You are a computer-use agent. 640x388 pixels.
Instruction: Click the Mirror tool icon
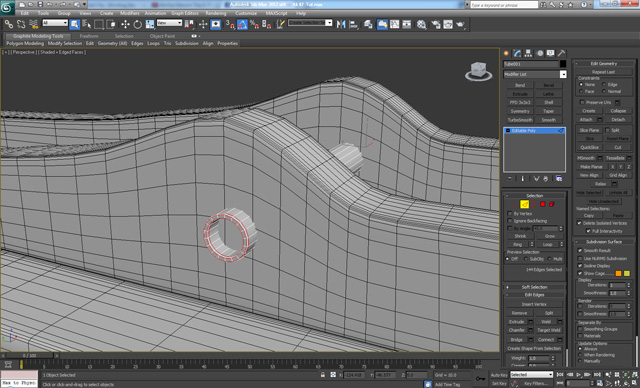coord(341,24)
